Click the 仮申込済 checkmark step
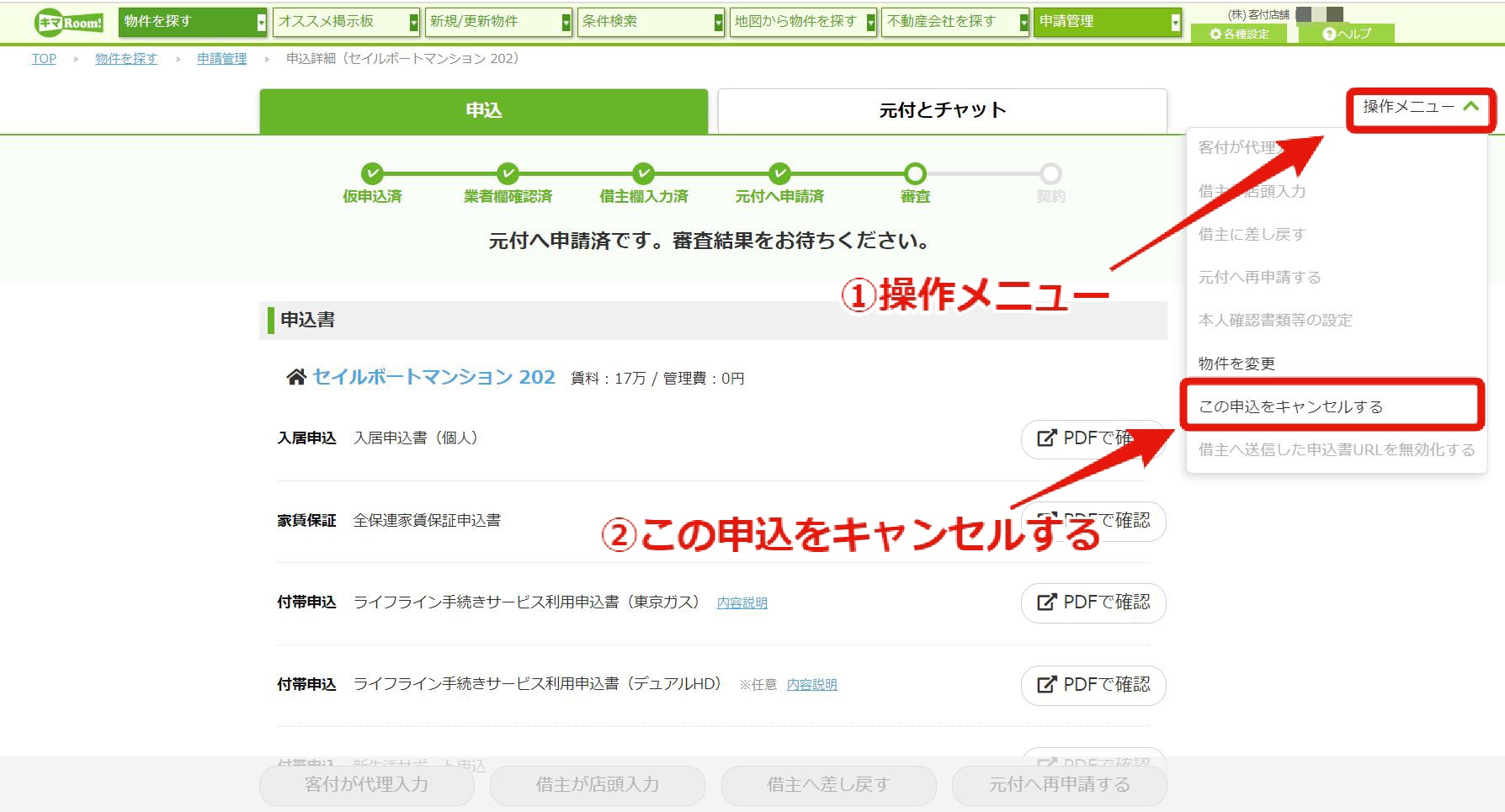This screenshot has height=812, width=1505. pyautogui.click(x=372, y=174)
